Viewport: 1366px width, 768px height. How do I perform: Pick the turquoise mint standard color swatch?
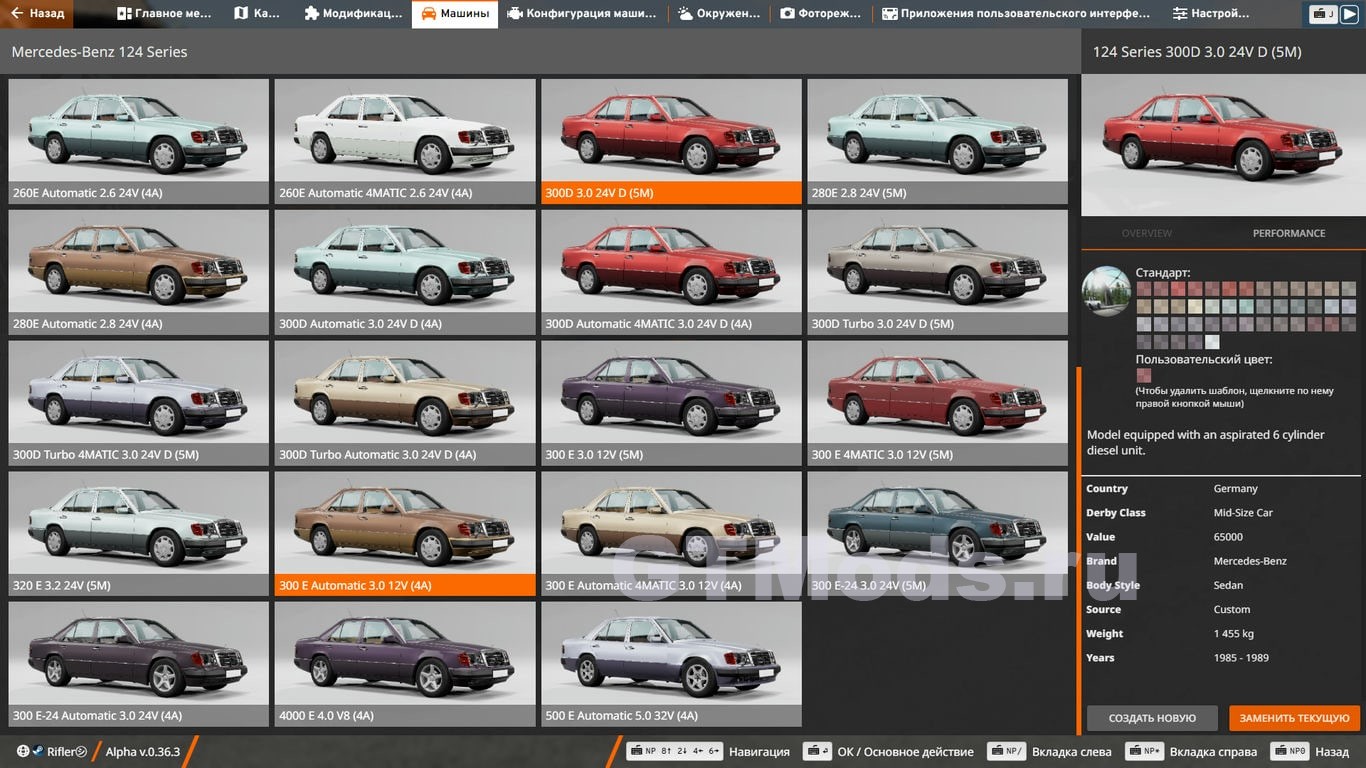tap(1246, 307)
